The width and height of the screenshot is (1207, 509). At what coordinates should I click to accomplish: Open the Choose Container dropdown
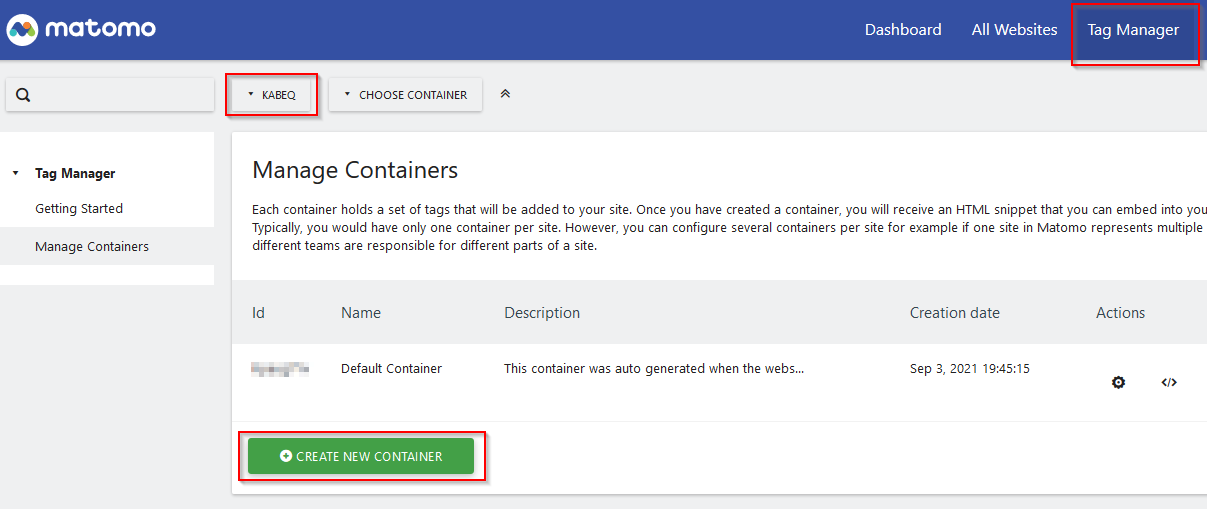click(x=406, y=95)
